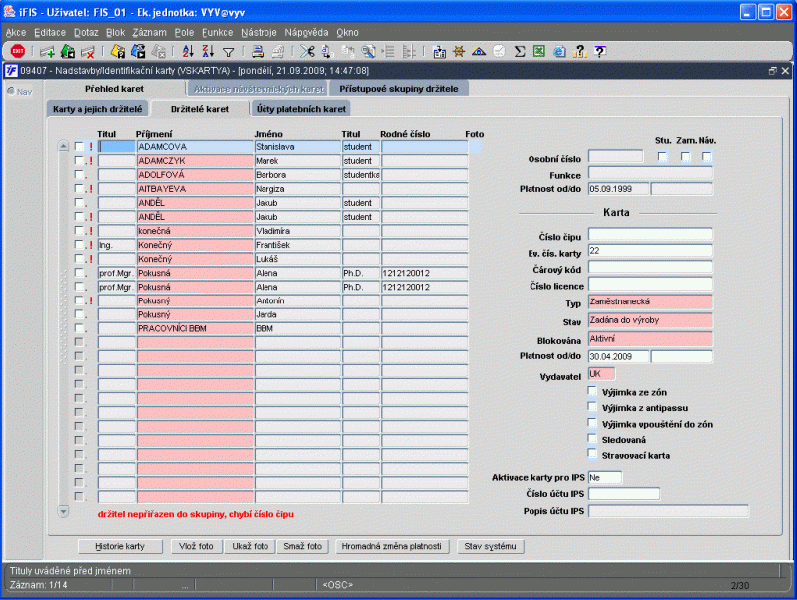
Task: Open the Stav field showing Zadána do výroby
Action: click(x=650, y=320)
